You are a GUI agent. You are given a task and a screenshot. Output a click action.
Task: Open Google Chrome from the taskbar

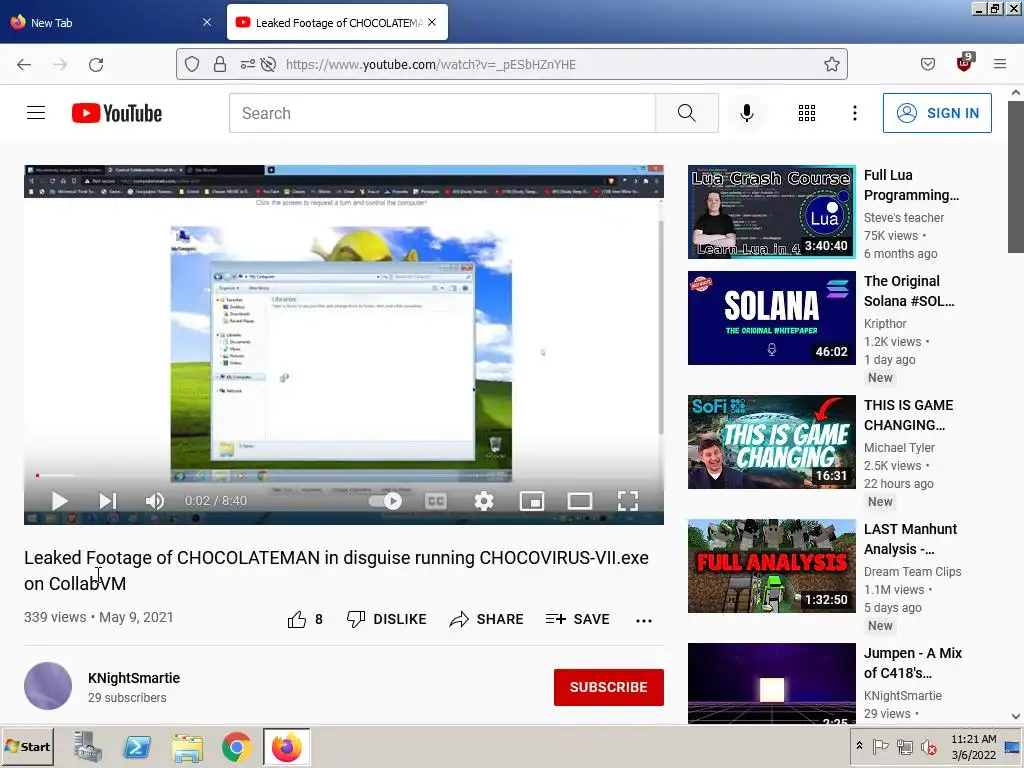[x=236, y=746]
